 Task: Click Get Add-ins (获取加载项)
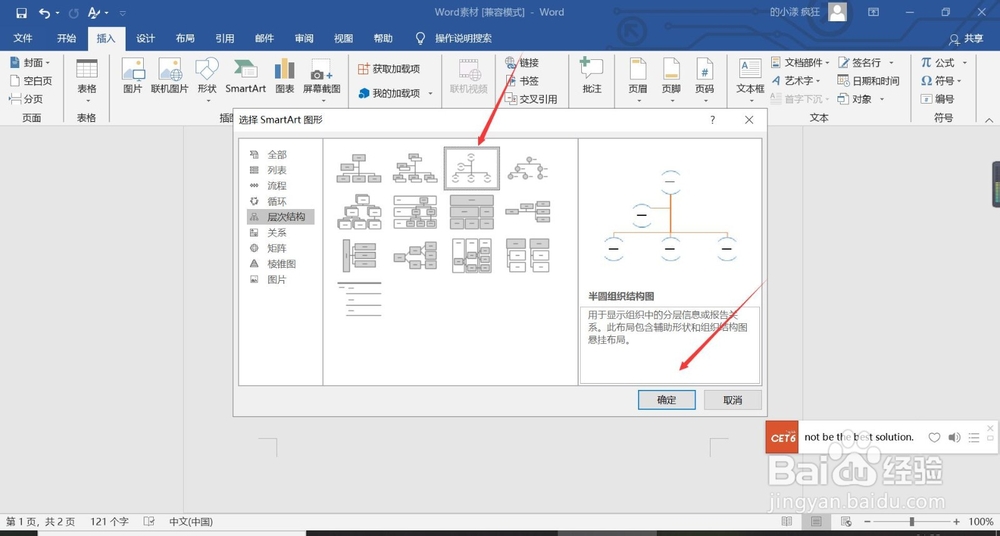pos(388,69)
